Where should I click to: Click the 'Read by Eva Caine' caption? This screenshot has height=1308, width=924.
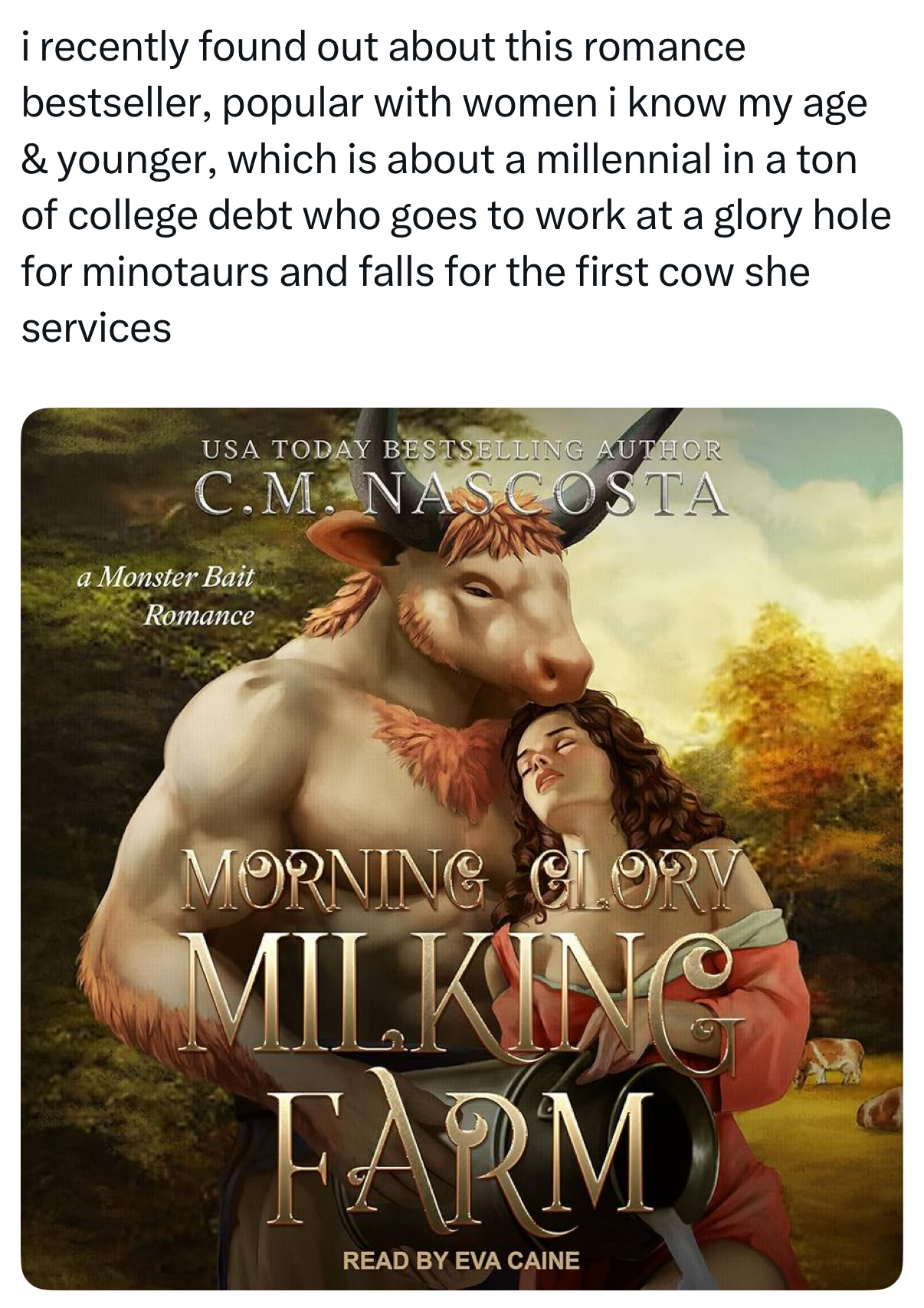point(461,1260)
